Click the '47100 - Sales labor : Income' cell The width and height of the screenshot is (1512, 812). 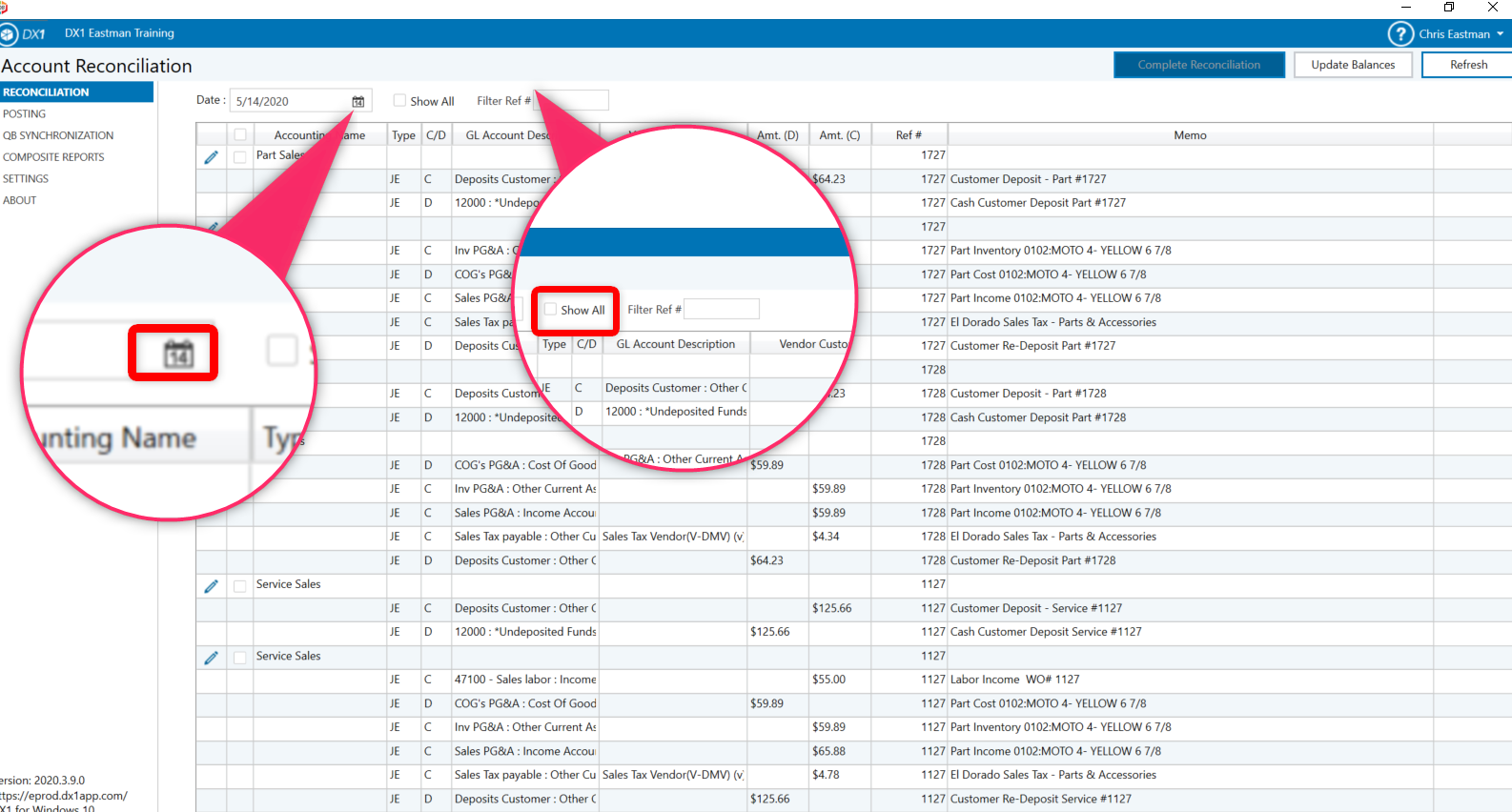tap(525, 680)
